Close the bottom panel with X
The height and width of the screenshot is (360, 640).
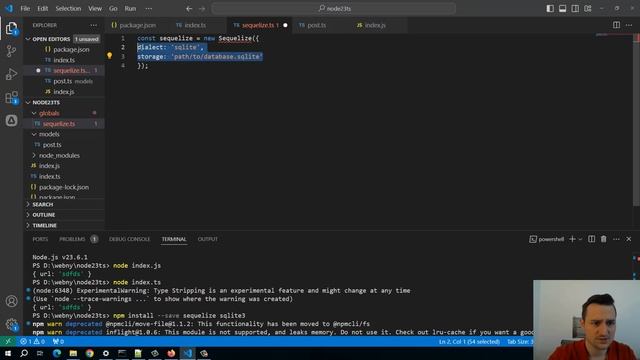point(629,239)
